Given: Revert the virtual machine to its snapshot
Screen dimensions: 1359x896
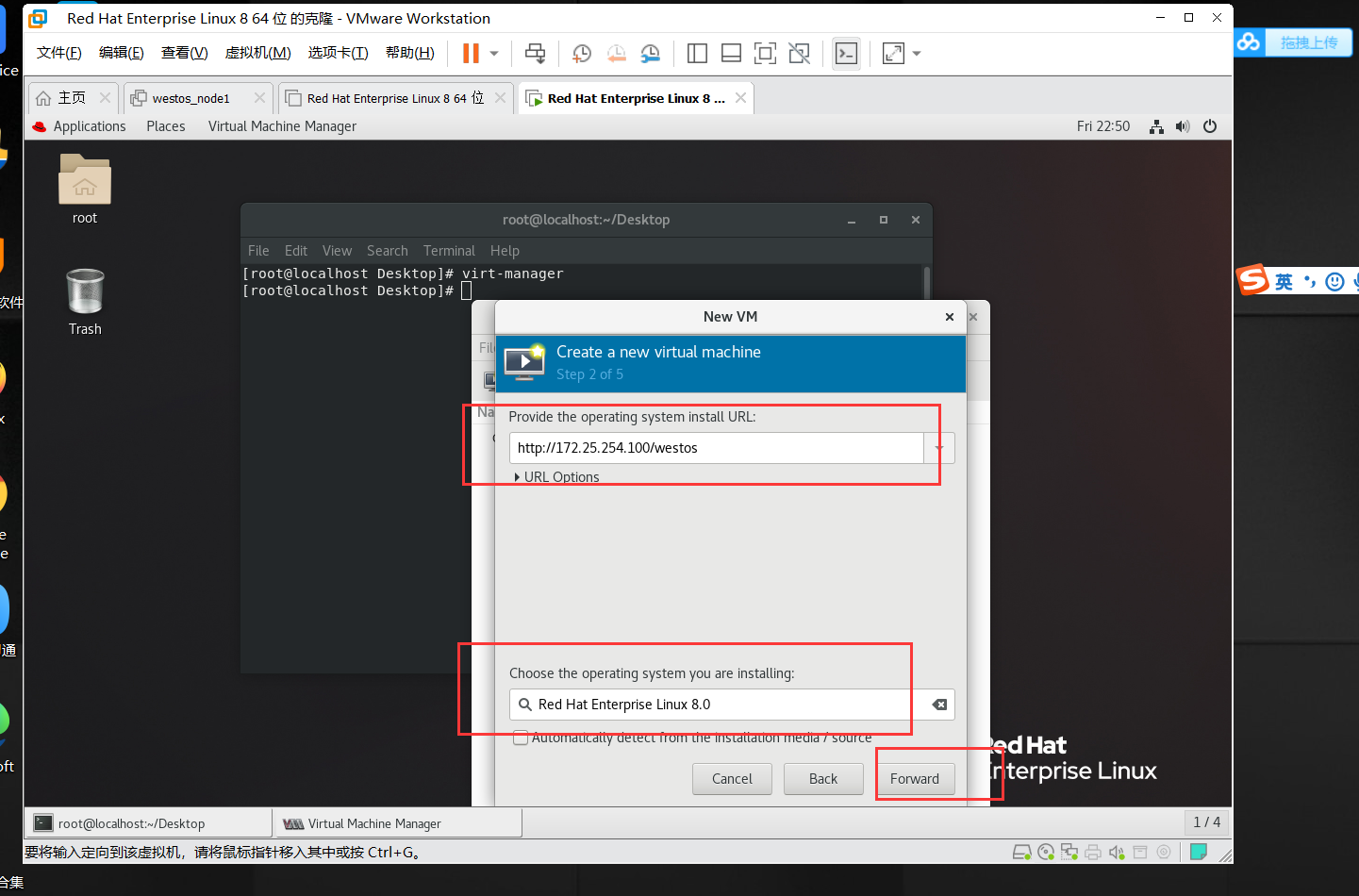Looking at the screenshot, I should pos(616,54).
